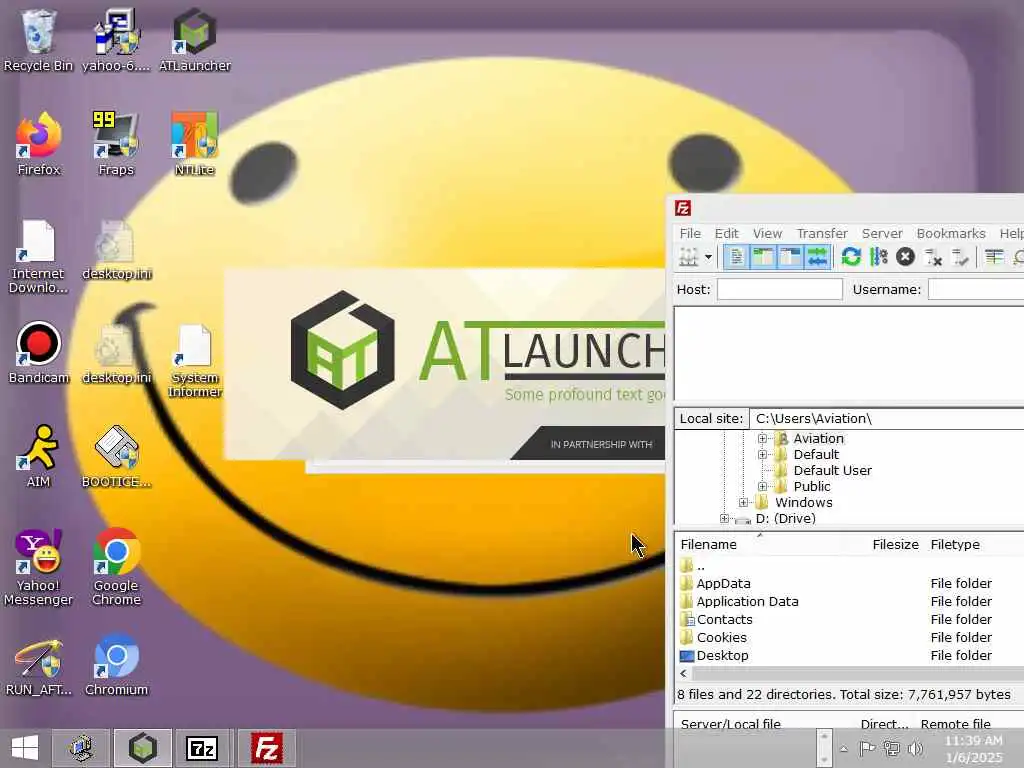Select the Recycle Bin desktop icon

point(38,40)
